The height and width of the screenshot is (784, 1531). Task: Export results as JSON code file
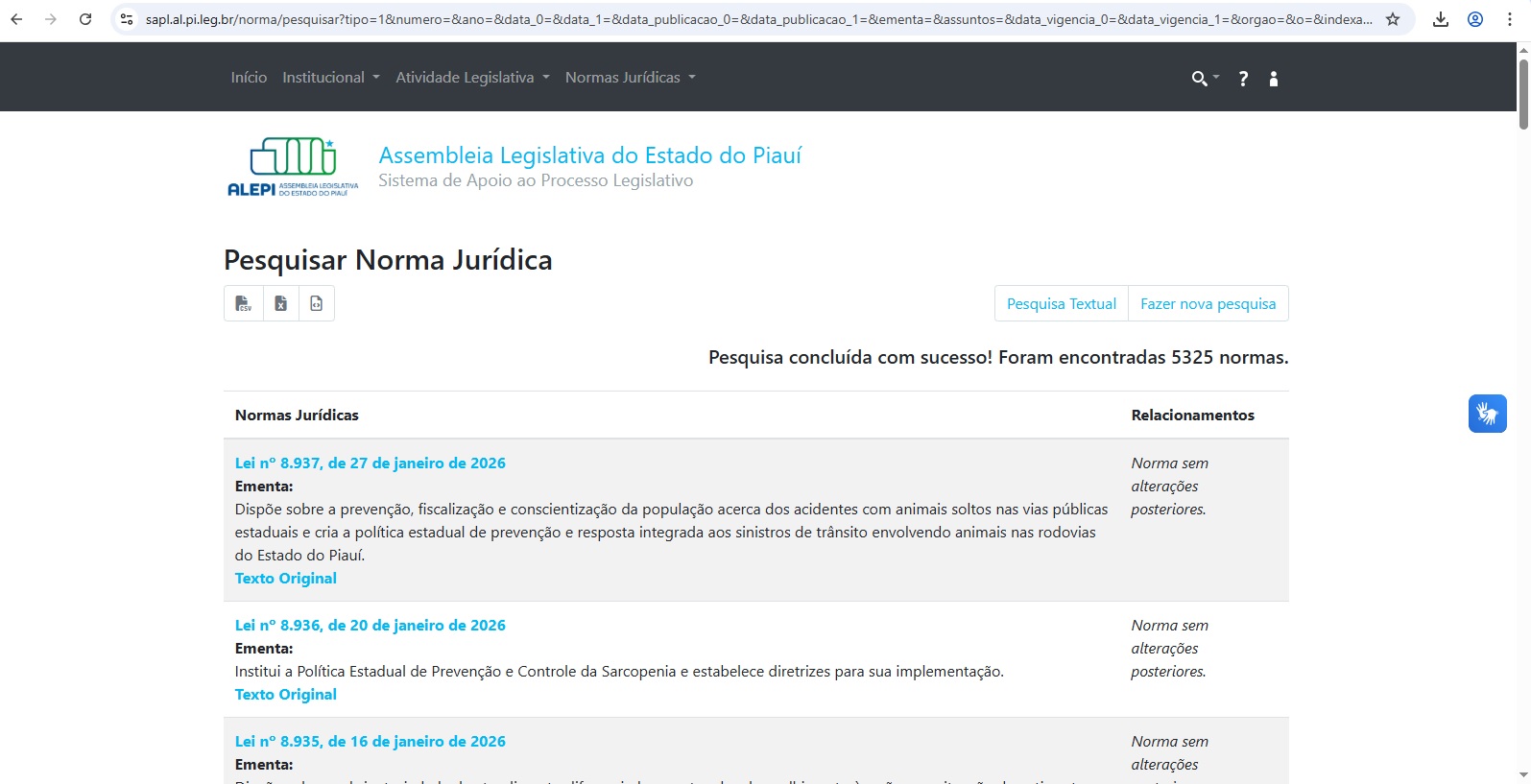317,303
